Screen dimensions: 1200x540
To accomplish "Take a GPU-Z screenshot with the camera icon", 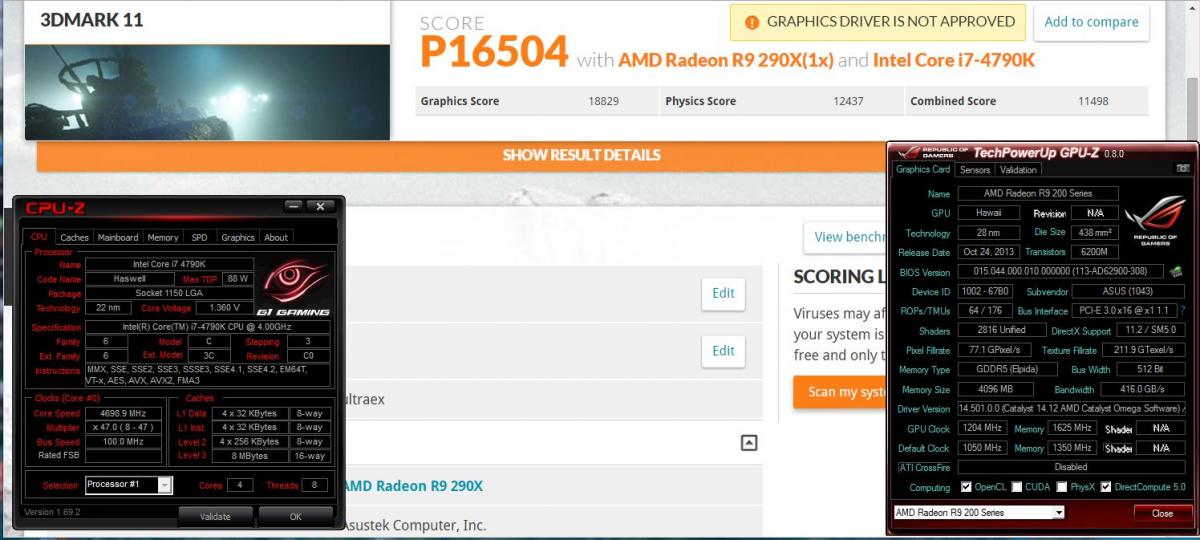I will pyautogui.click(x=1184, y=169).
